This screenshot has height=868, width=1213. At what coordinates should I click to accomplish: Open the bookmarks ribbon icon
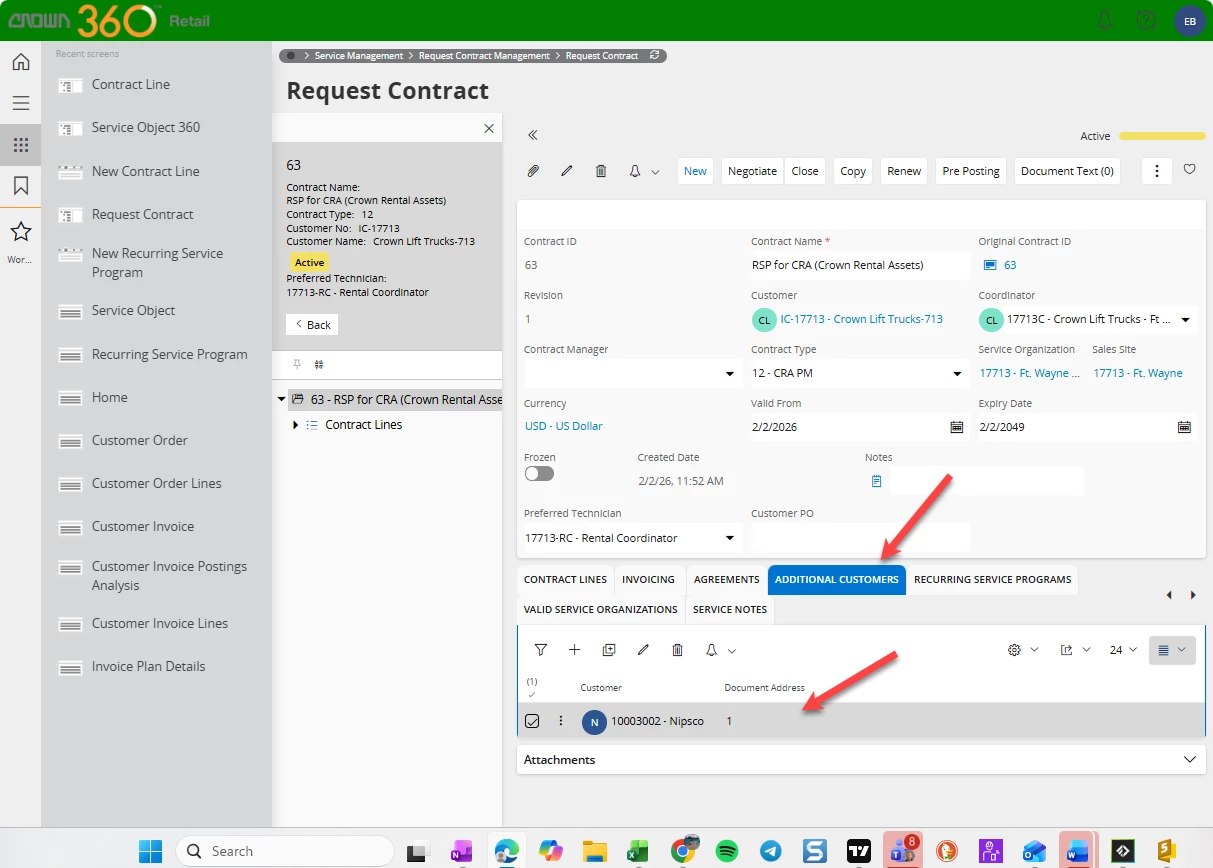[x=20, y=186]
